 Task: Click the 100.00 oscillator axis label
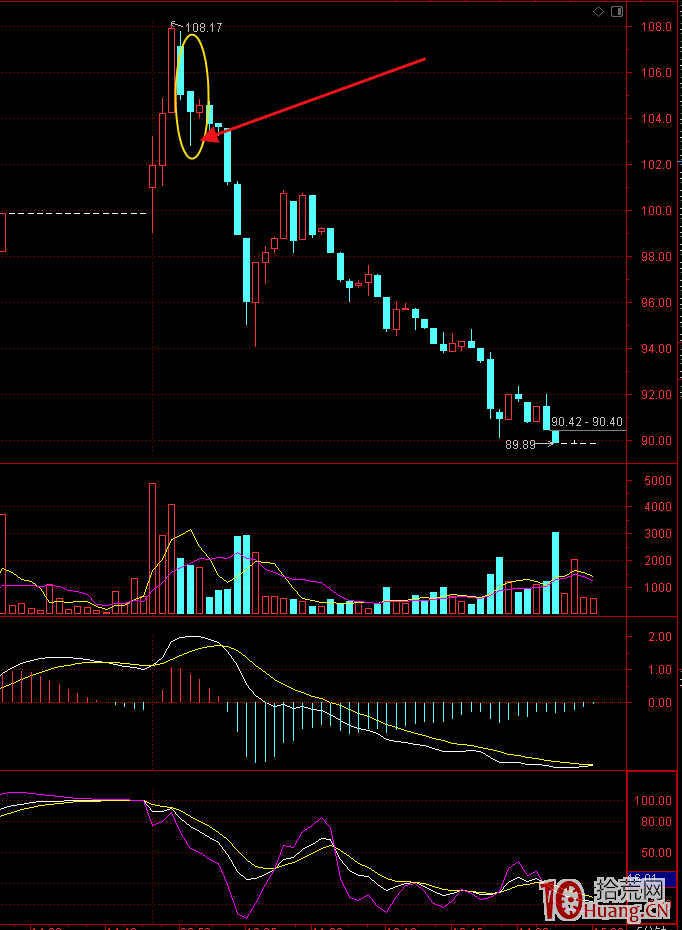point(653,800)
